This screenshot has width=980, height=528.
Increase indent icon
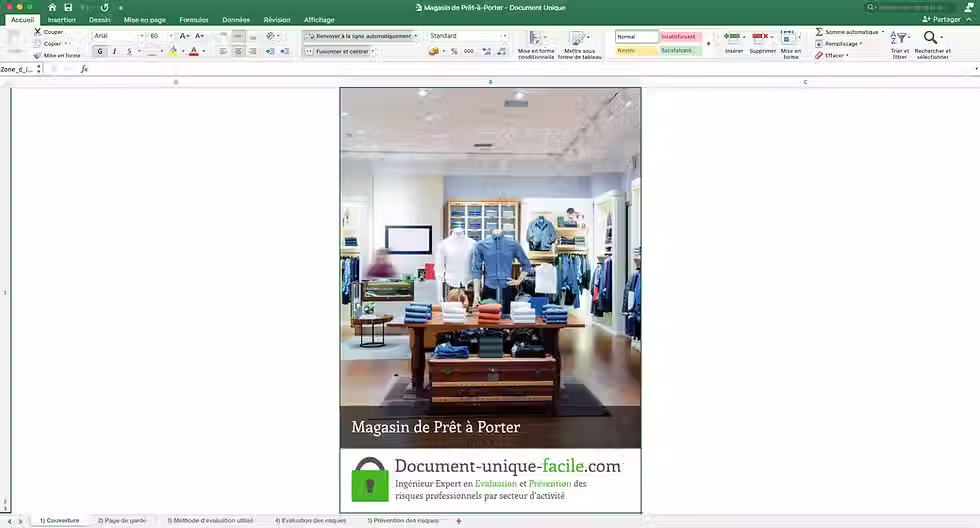(284, 51)
